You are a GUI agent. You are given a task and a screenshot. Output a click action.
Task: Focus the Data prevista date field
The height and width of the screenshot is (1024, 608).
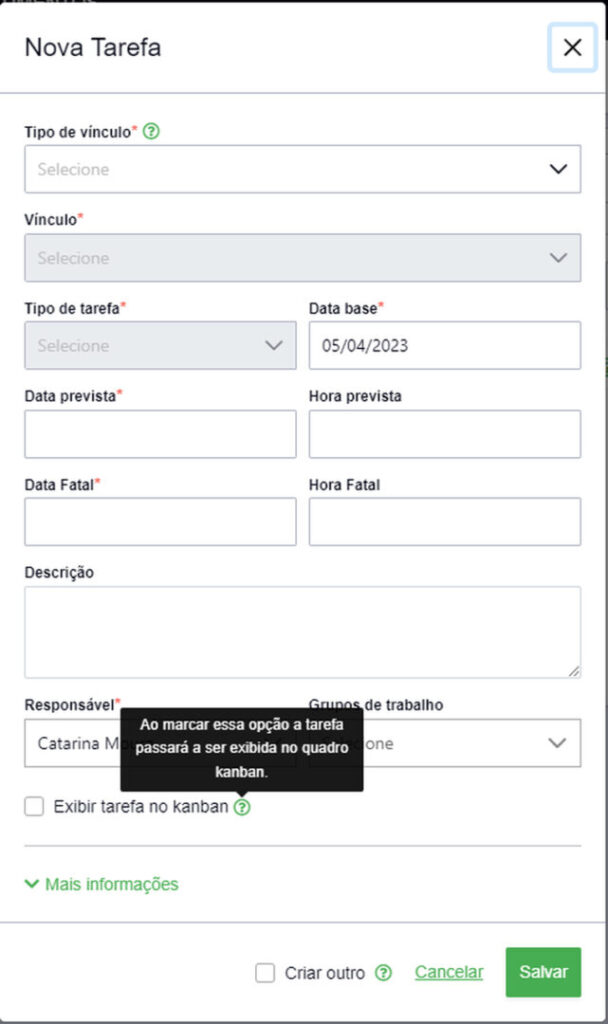pos(160,433)
